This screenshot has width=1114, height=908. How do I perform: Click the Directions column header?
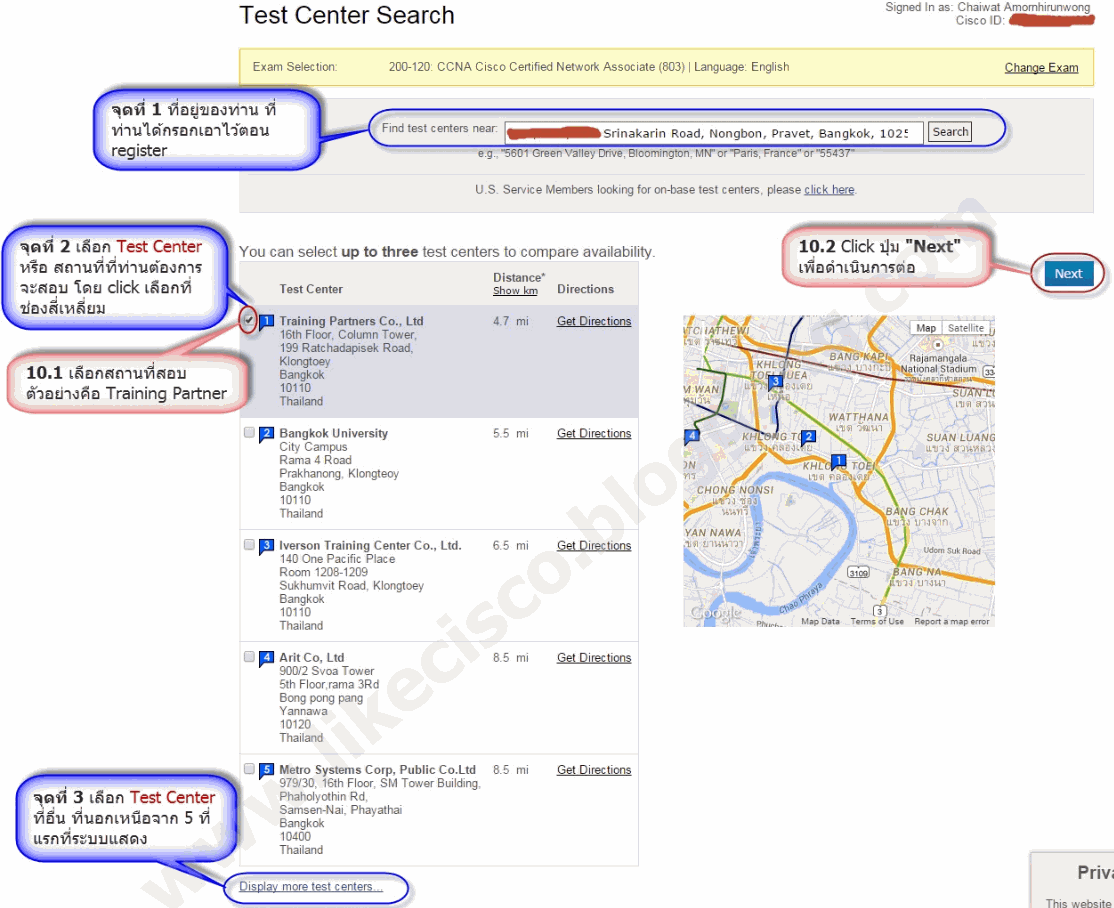(585, 289)
